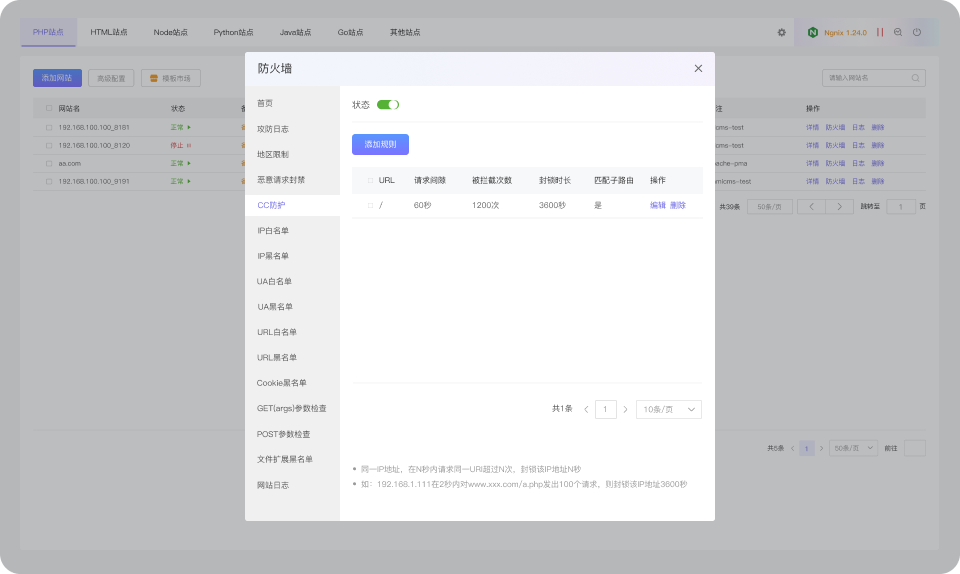Close the firewall dialog with X

point(698,69)
